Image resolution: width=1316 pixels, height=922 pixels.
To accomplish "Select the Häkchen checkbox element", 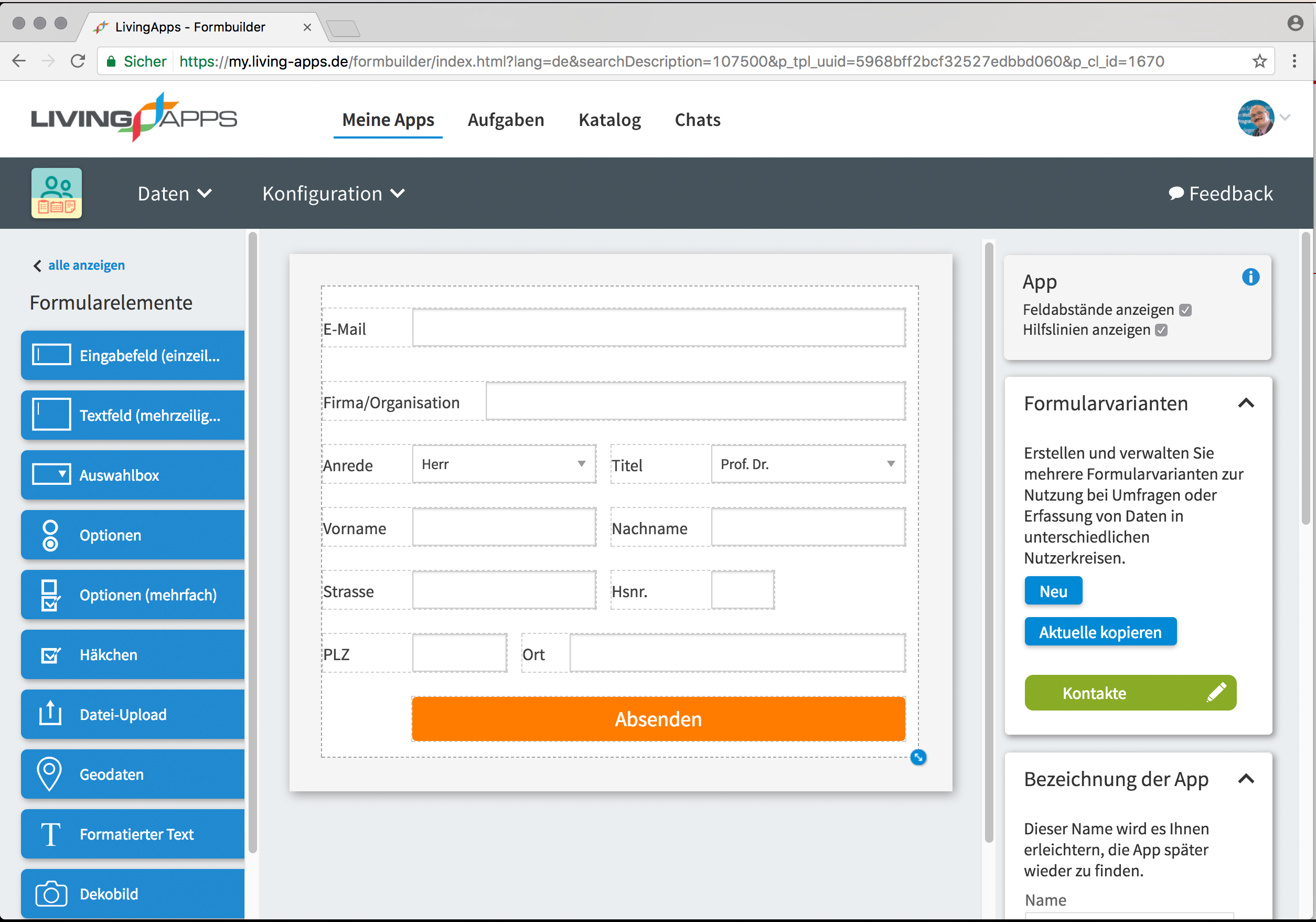I will tap(133, 655).
